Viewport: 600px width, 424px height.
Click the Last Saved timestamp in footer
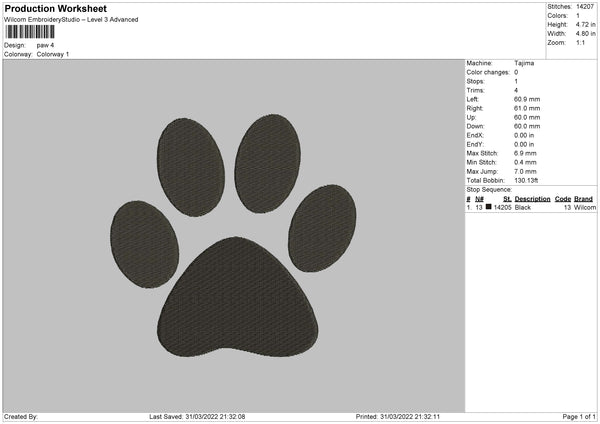(x=196, y=417)
